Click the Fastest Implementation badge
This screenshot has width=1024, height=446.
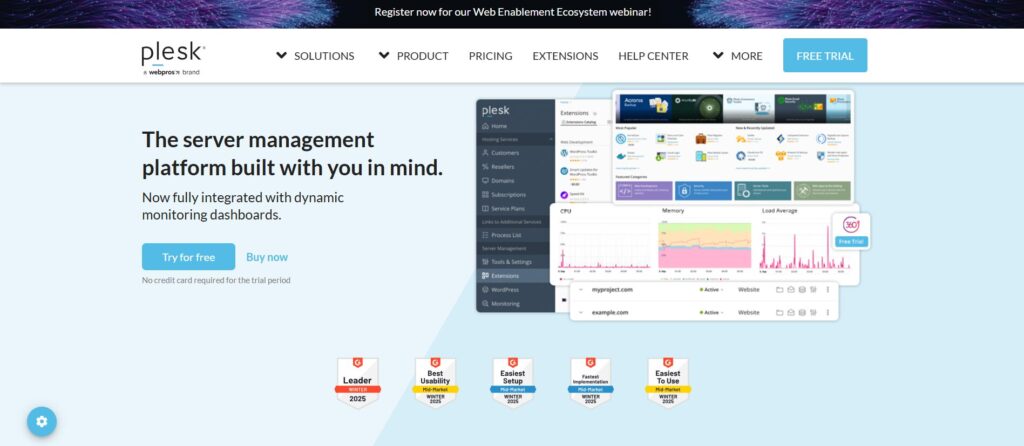click(590, 383)
